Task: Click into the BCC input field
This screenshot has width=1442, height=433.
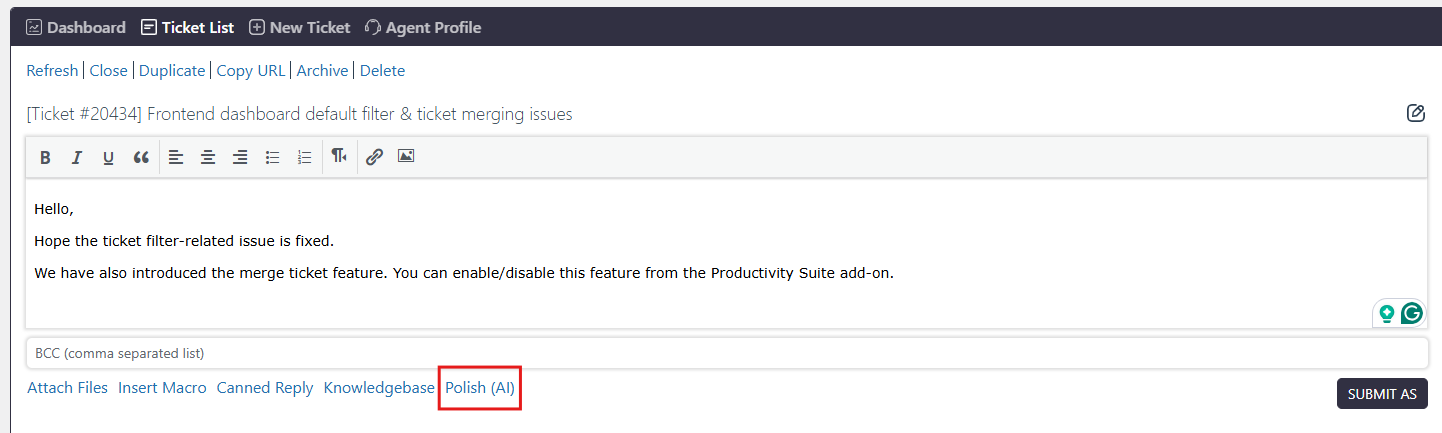Action: tap(726, 353)
